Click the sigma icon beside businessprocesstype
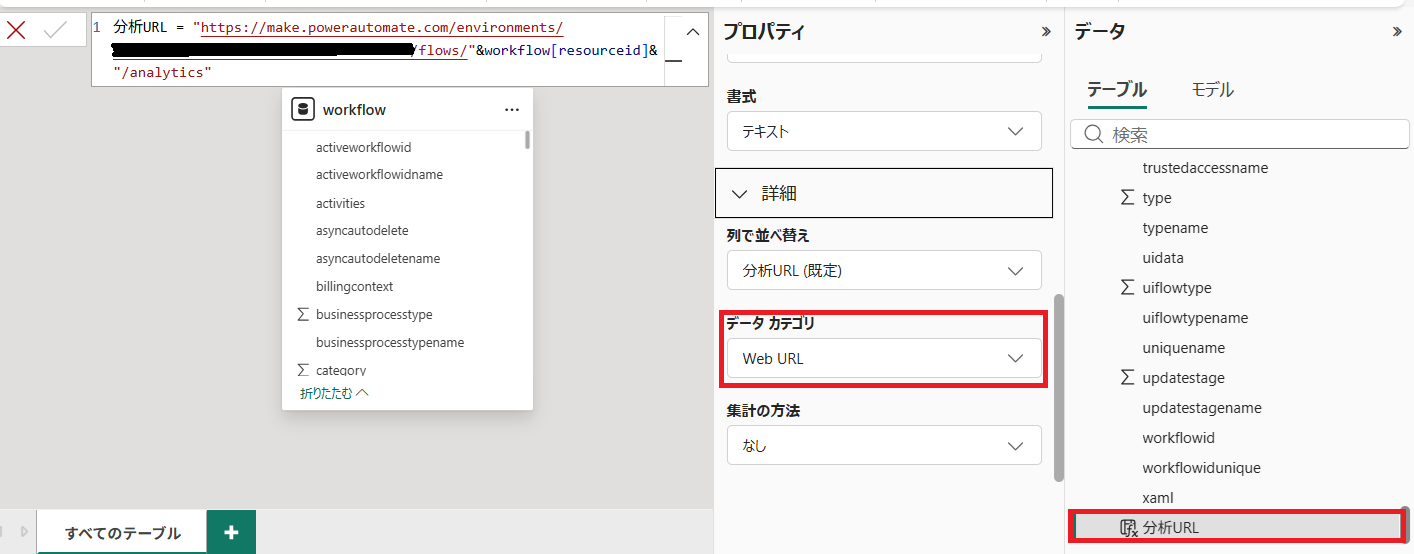 303,314
